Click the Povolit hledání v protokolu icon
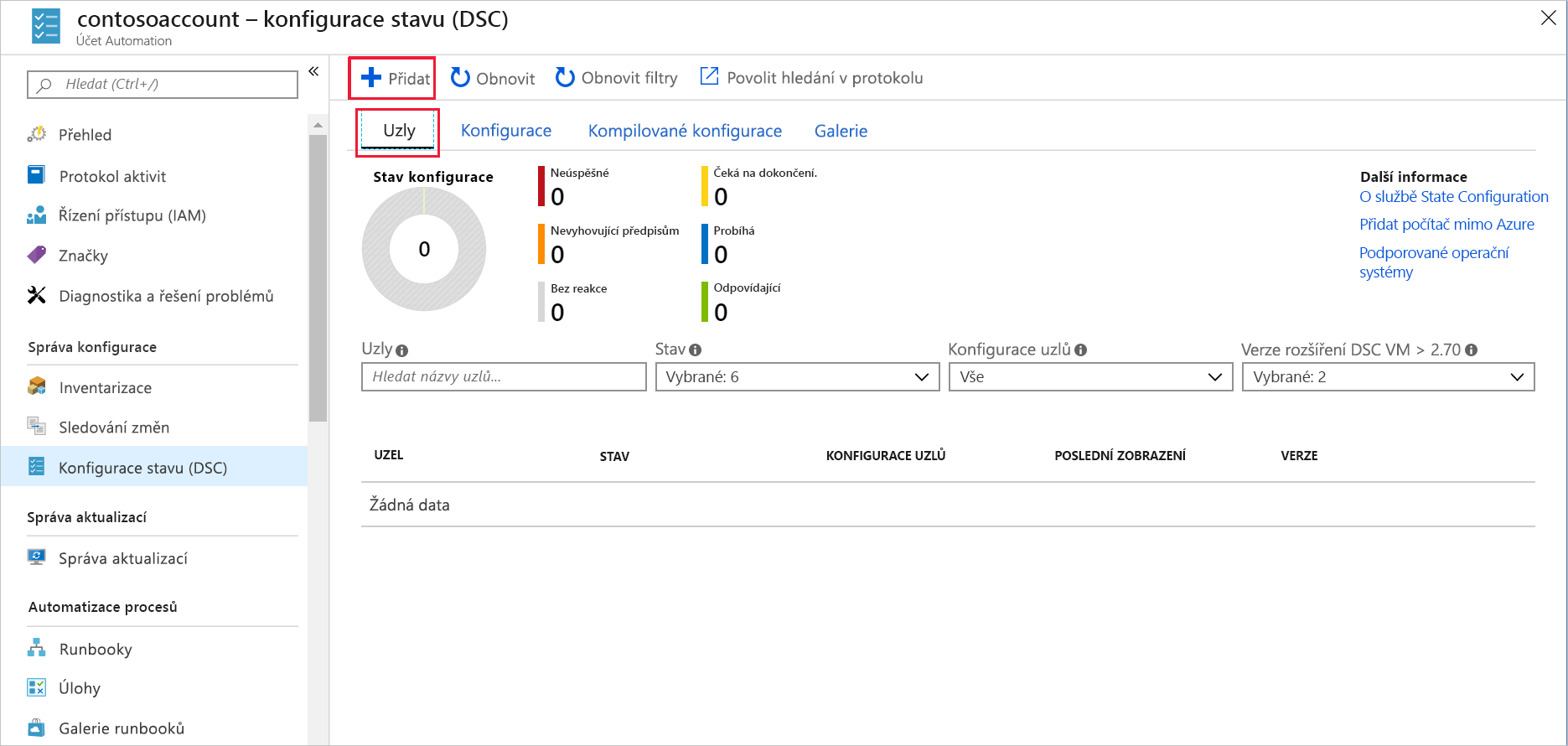 tap(709, 76)
